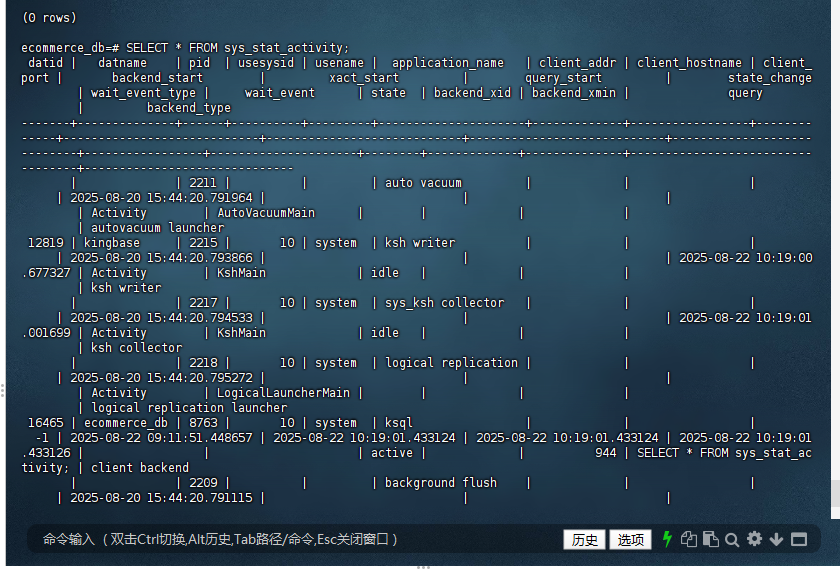This screenshot has height=569, width=840.
Task: Click the terminal vertical scrollbar
Action: [x=835, y=493]
